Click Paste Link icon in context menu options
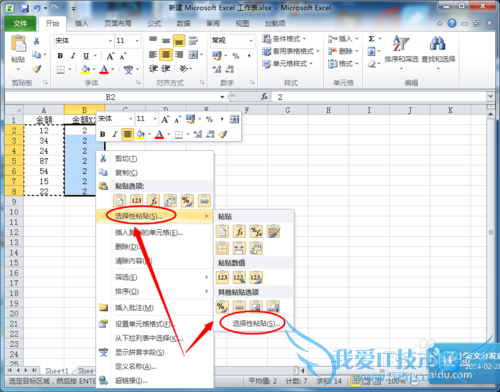The width and height of the screenshot is (500, 392). click(x=204, y=200)
